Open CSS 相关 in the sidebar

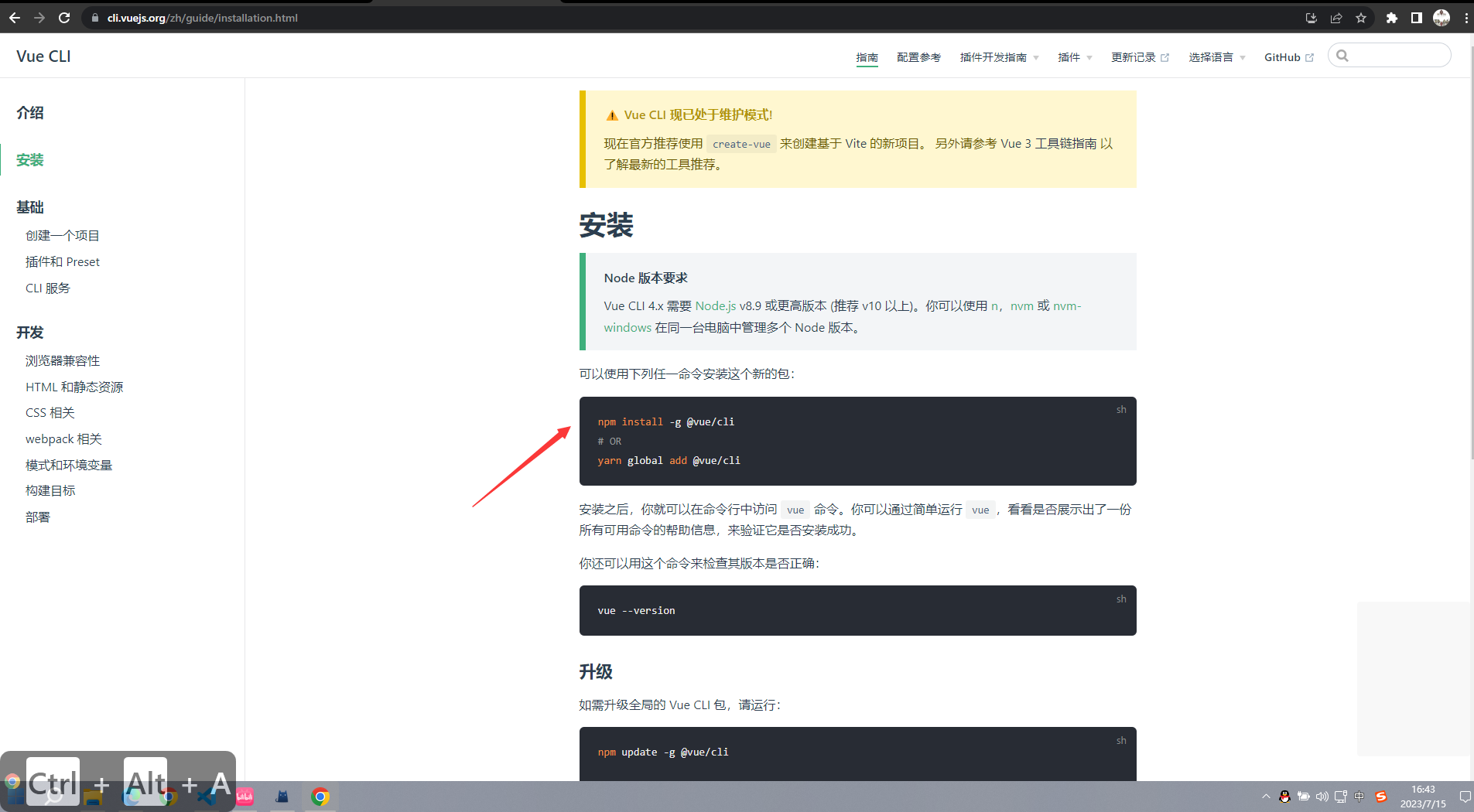(50, 413)
